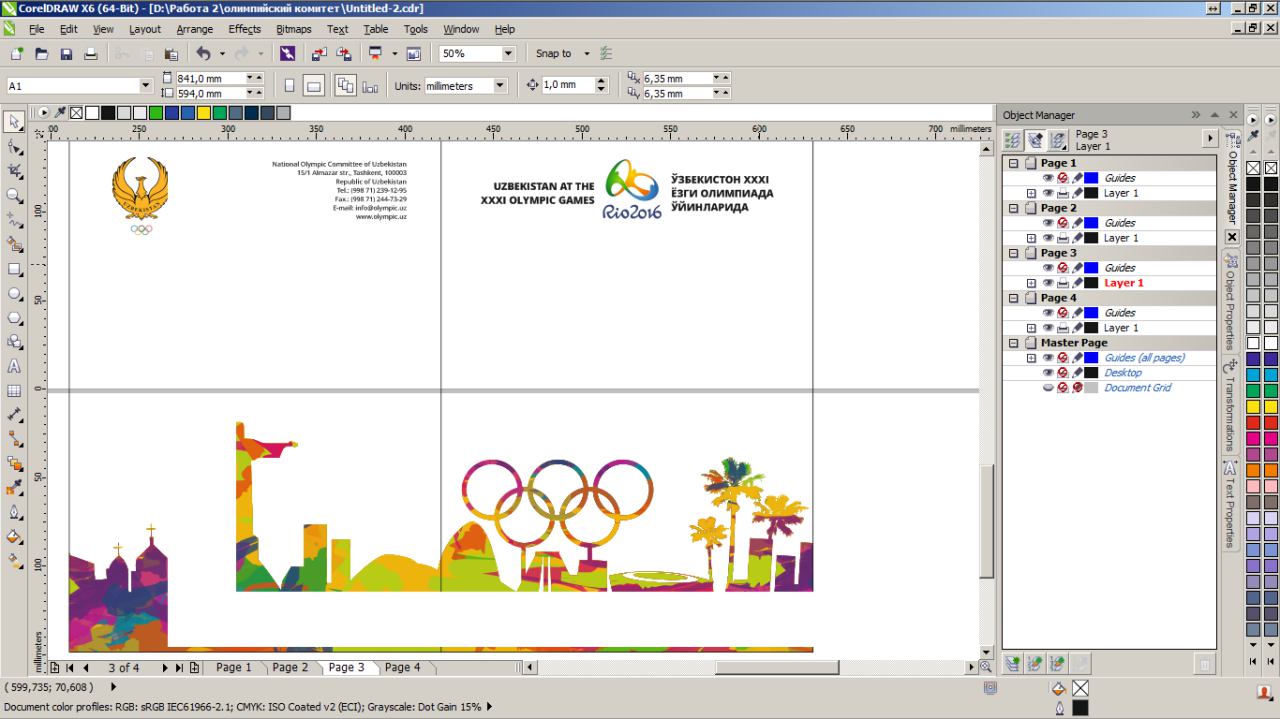Select the Freehand tool
Viewport: 1280px width, 719px height.
click(x=15, y=220)
